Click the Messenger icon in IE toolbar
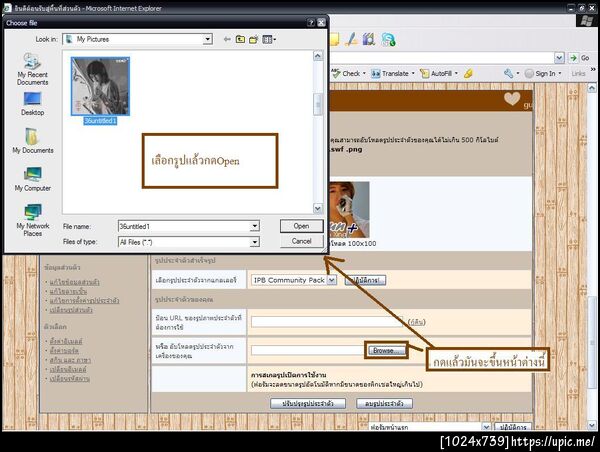This screenshot has height=452, width=600. click(x=388, y=39)
